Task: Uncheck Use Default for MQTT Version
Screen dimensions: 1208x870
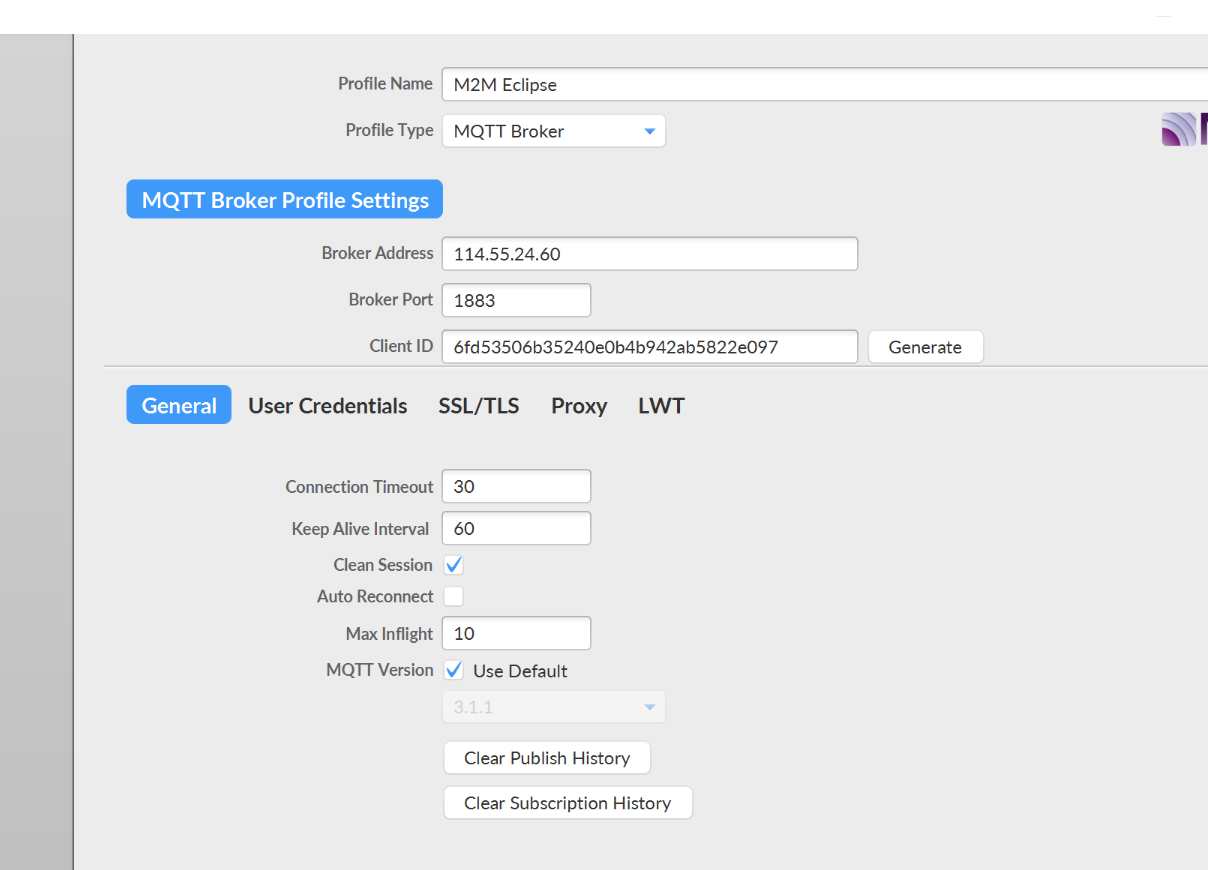Action: point(453,669)
